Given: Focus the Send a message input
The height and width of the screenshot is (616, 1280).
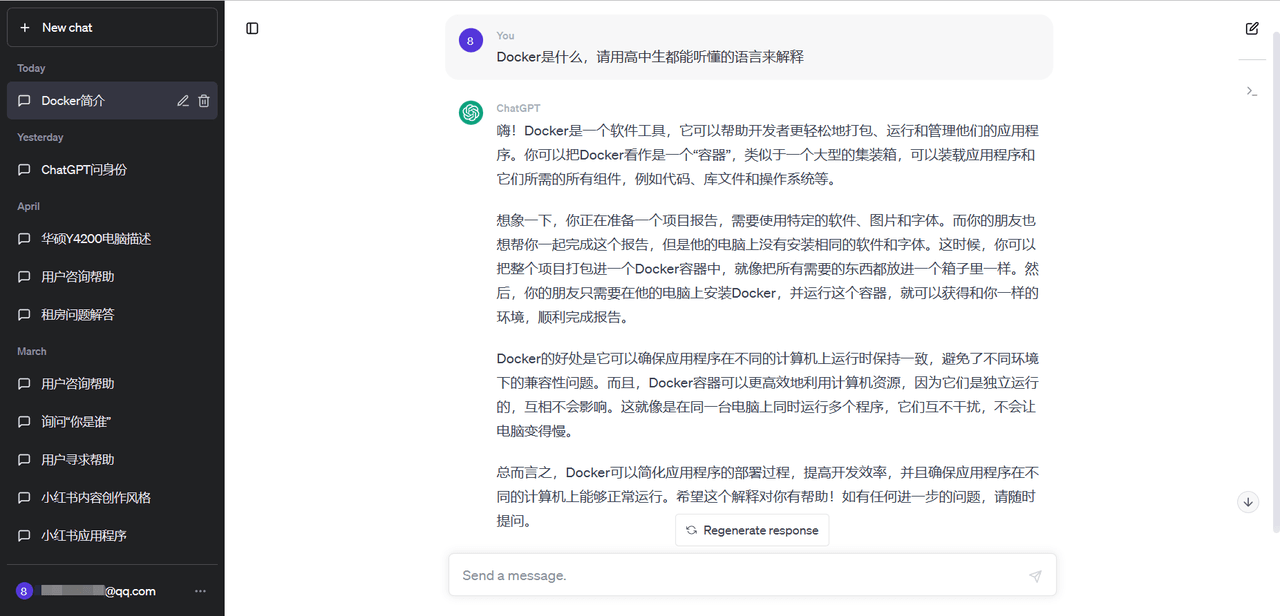Looking at the screenshot, I should (752, 575).
